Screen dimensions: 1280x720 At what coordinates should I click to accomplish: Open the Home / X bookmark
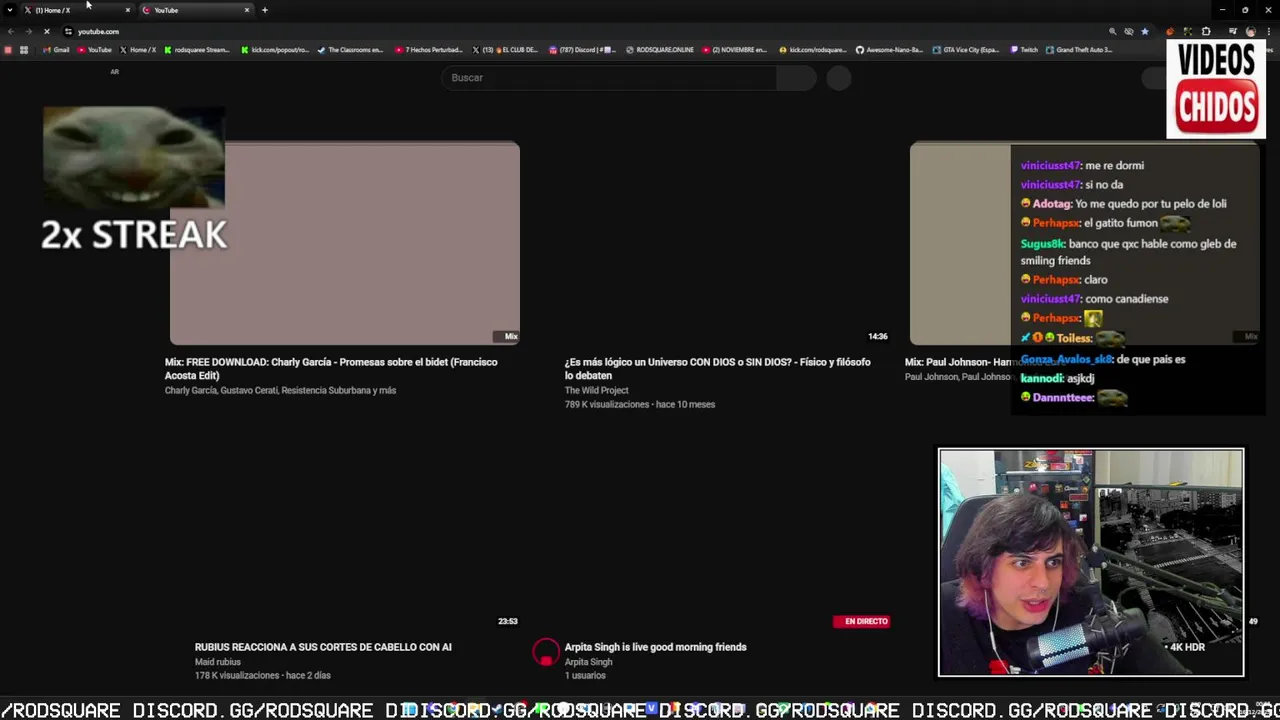point(137,50)
